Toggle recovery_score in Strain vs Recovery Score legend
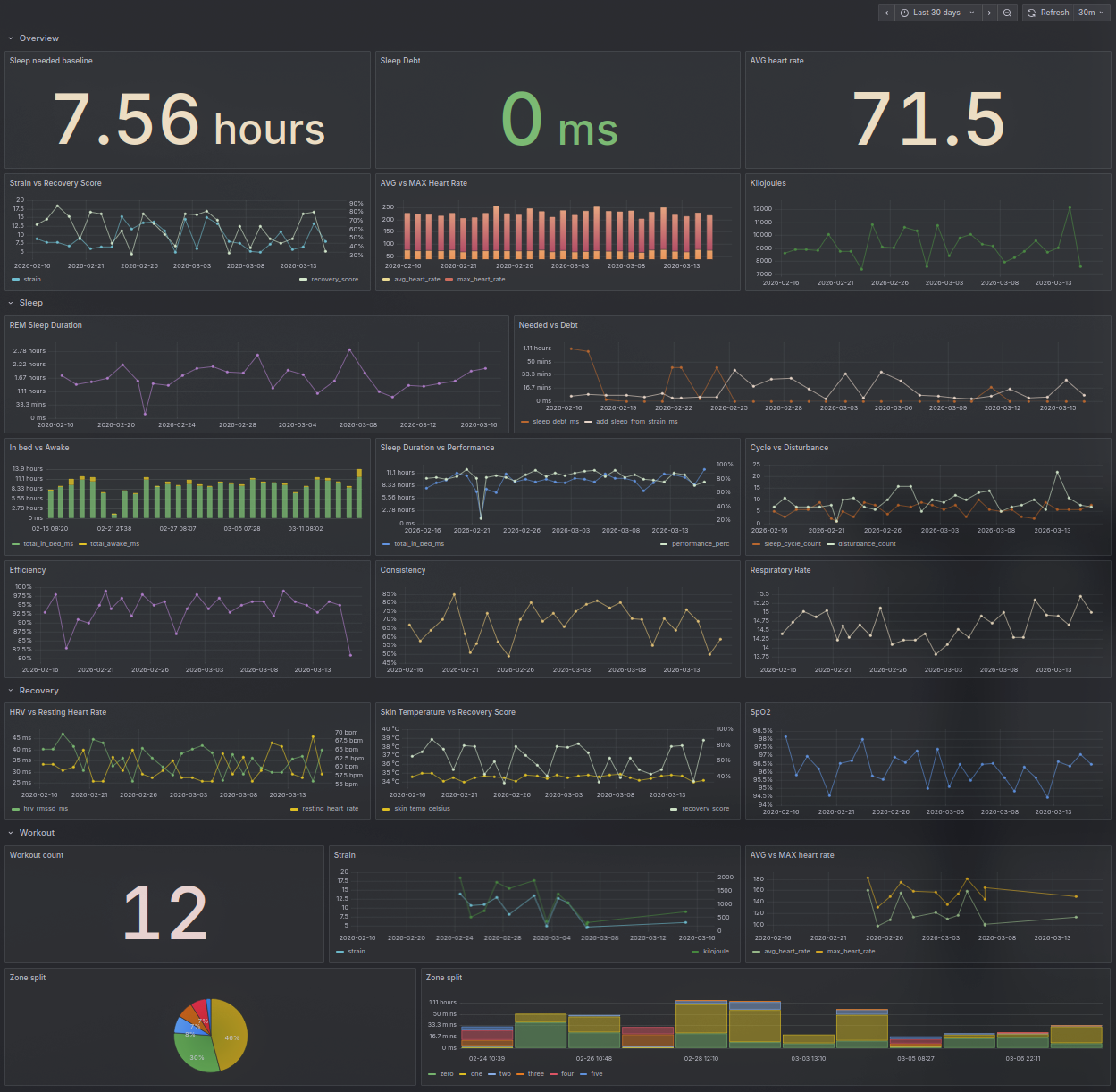Image resolution: width=1116 pixels, height=1092 pixels. point(330,280)
